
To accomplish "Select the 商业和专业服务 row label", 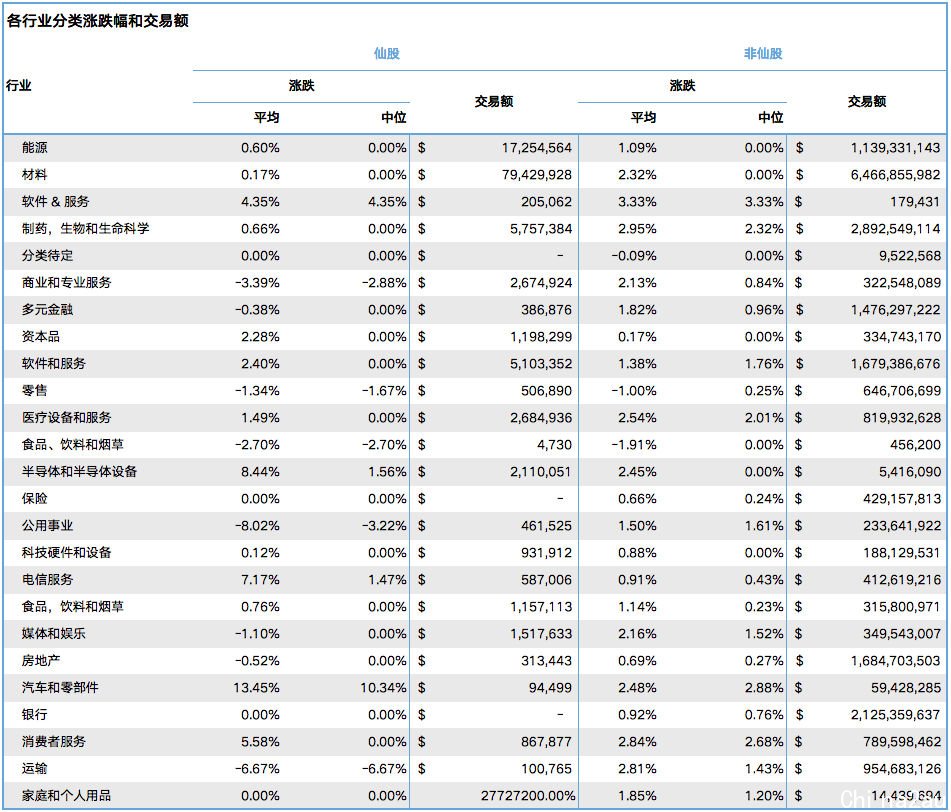I will 67,283.
